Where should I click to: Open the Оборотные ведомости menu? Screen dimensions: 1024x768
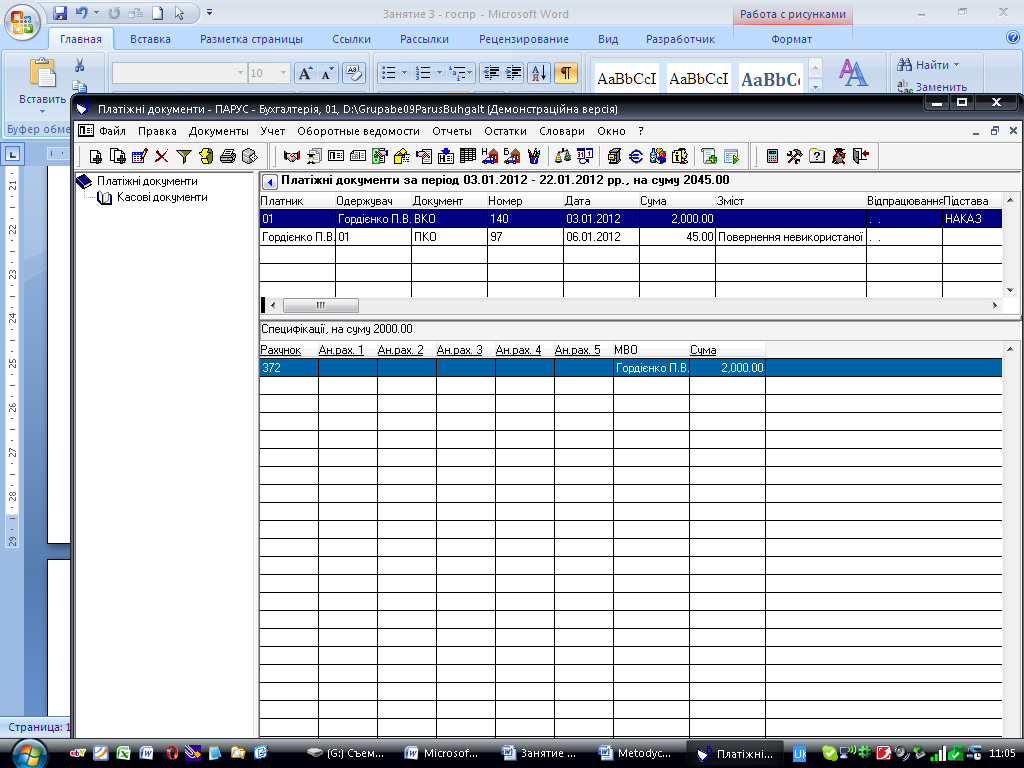(359, 131)
